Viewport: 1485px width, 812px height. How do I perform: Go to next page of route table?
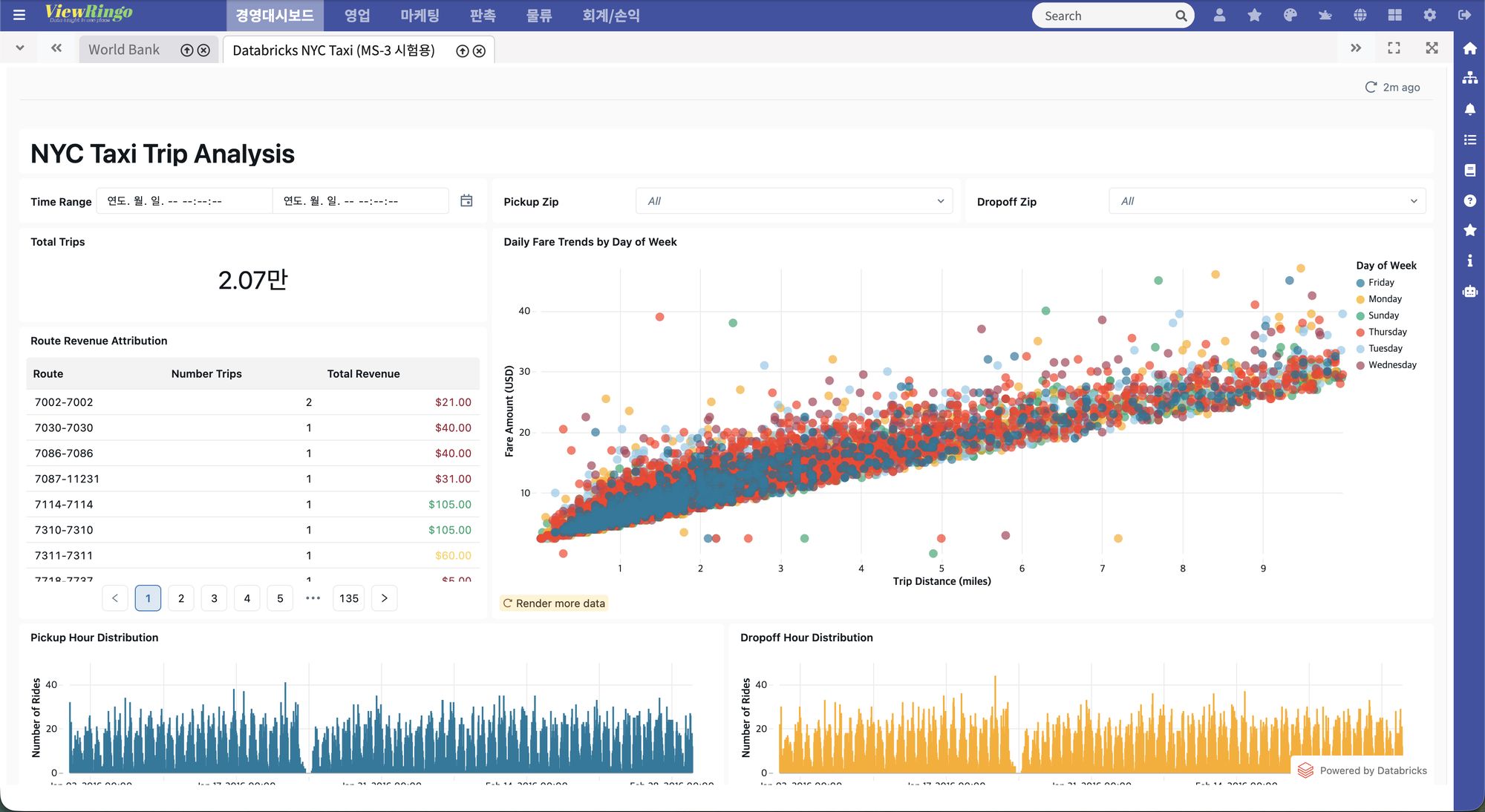pyautogui.click(x=384, y=598)
